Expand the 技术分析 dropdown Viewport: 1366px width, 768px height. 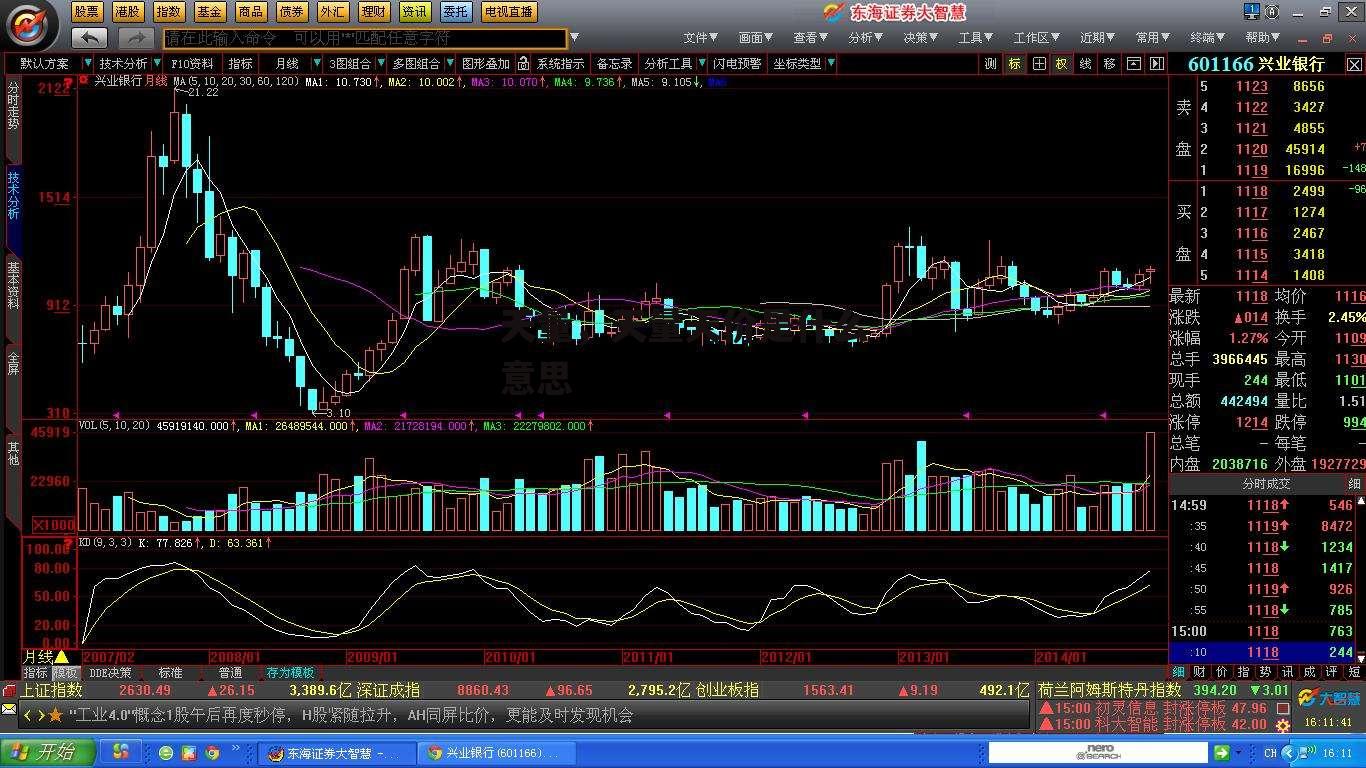155,63
